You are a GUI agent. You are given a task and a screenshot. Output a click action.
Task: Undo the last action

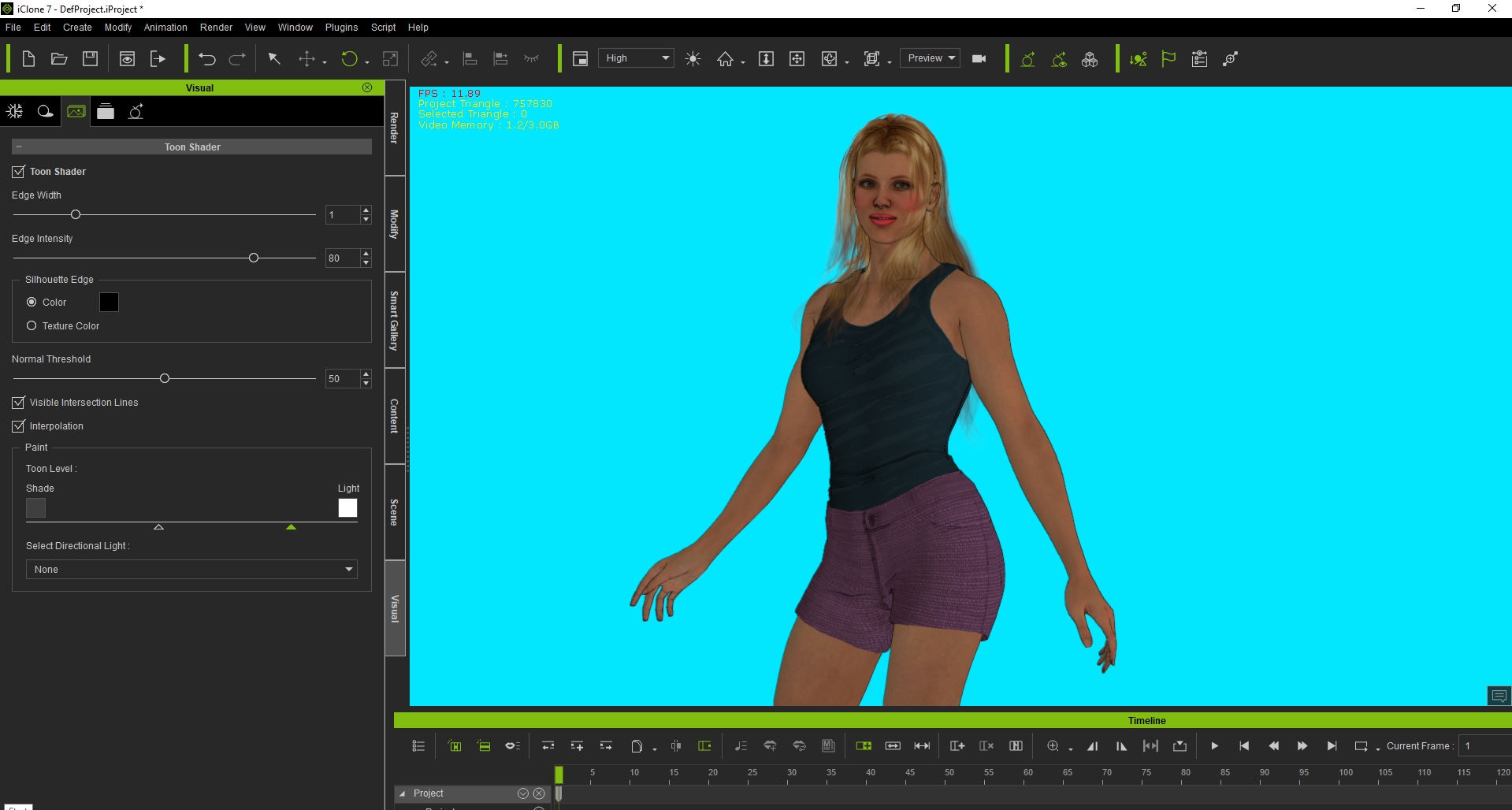(207, 59)
